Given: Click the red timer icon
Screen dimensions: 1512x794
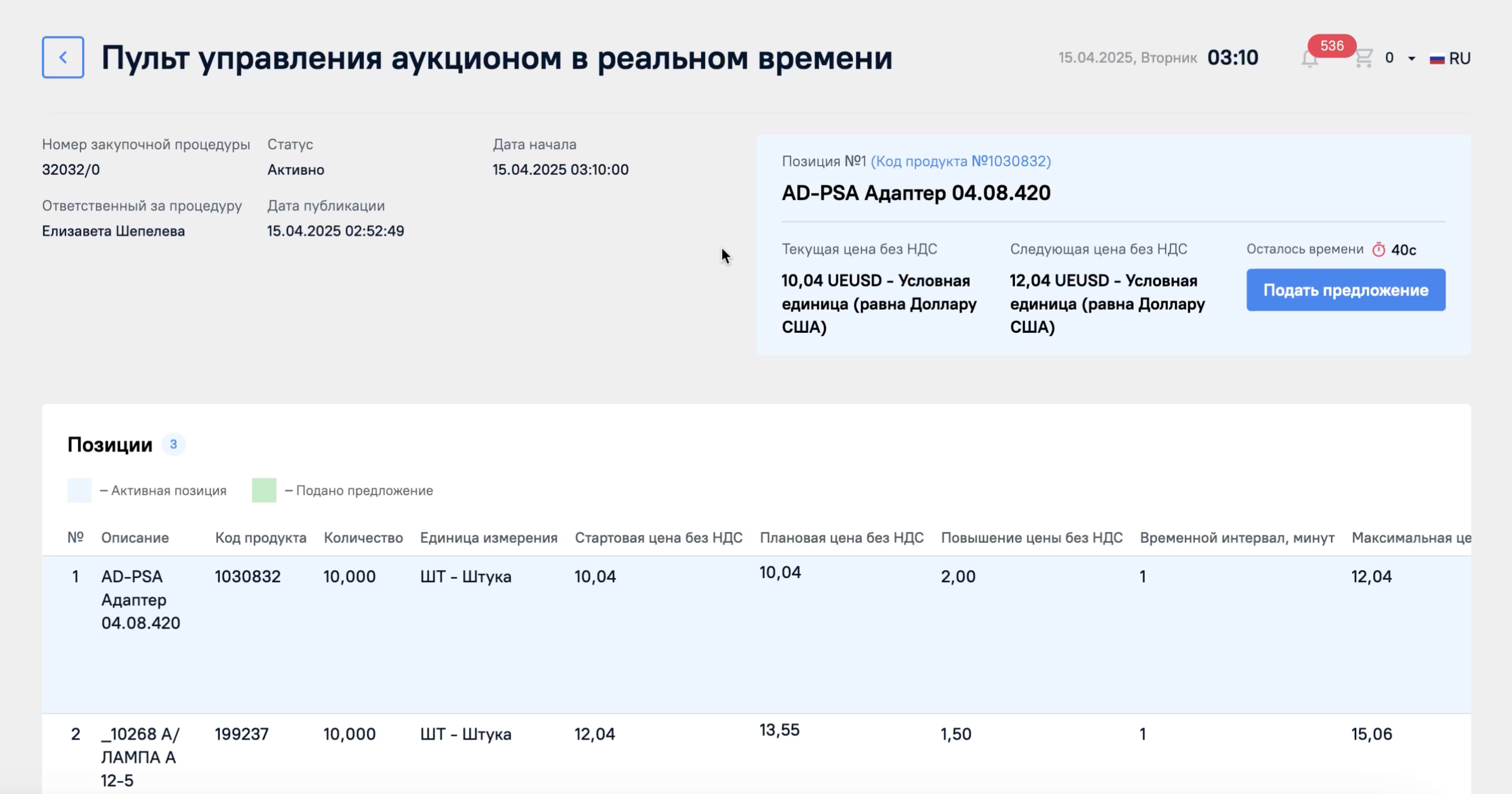Looking at the screenshot, I should [x=1378, y=250].
